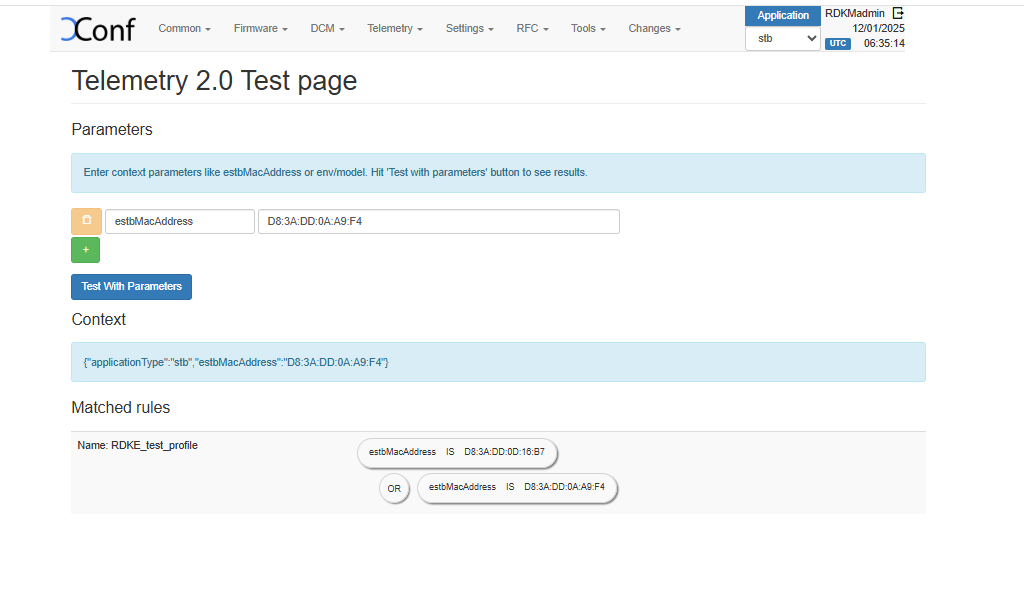This screenshot has height=604, width=1024.
Task: Click the D8:3A:DD:0D:16:B7 rule condition
Action: [x=457, y=452]
